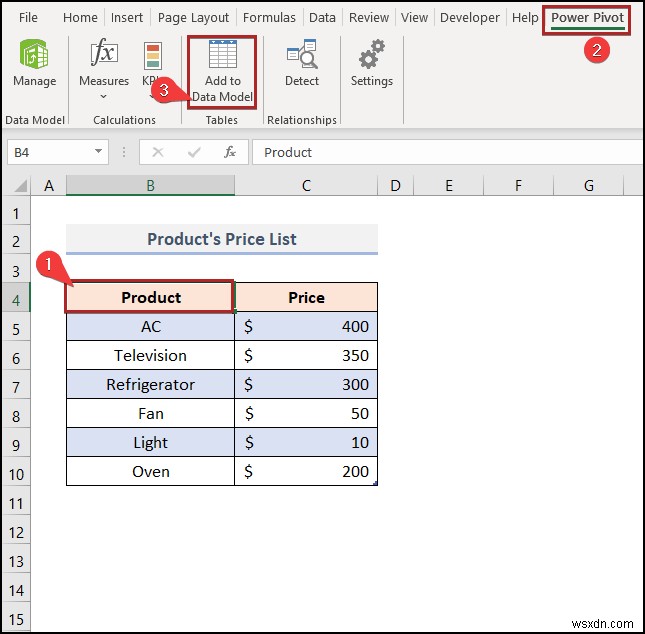Screen dimensions: 645x634
Task: Select the price cell showing 300
Action: [306, 384]
